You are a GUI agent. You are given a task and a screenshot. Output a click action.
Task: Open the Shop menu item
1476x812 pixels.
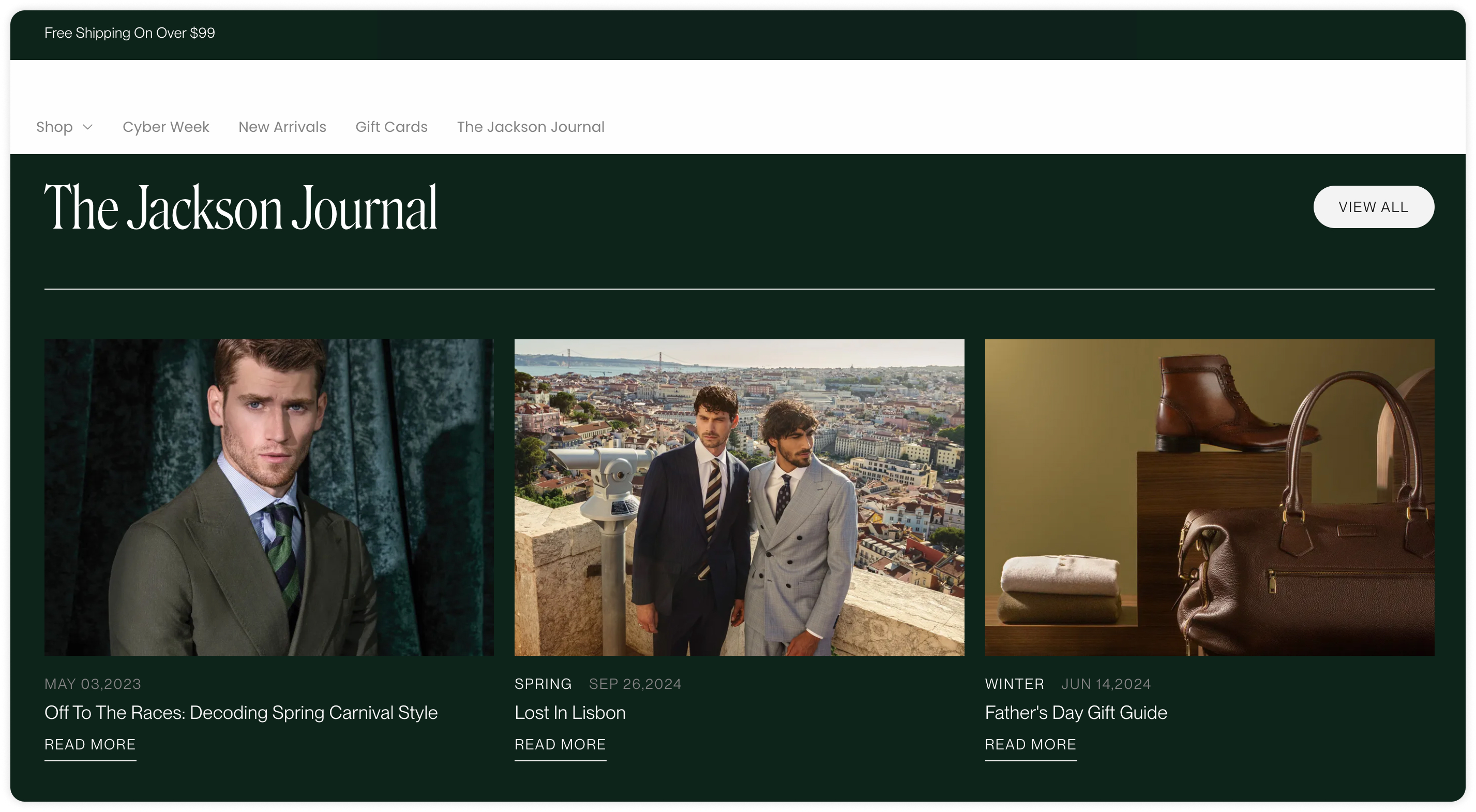[x=54, y=127]
